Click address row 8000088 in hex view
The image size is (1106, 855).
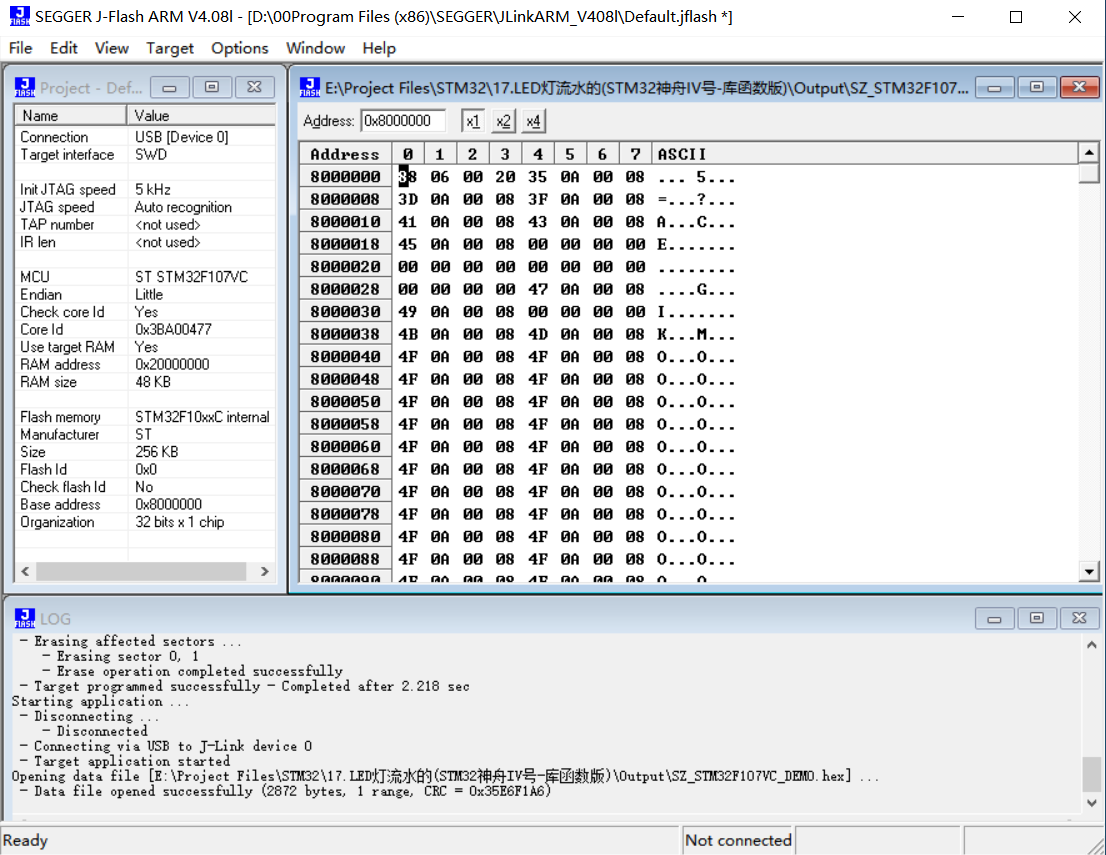click(345, 559)
